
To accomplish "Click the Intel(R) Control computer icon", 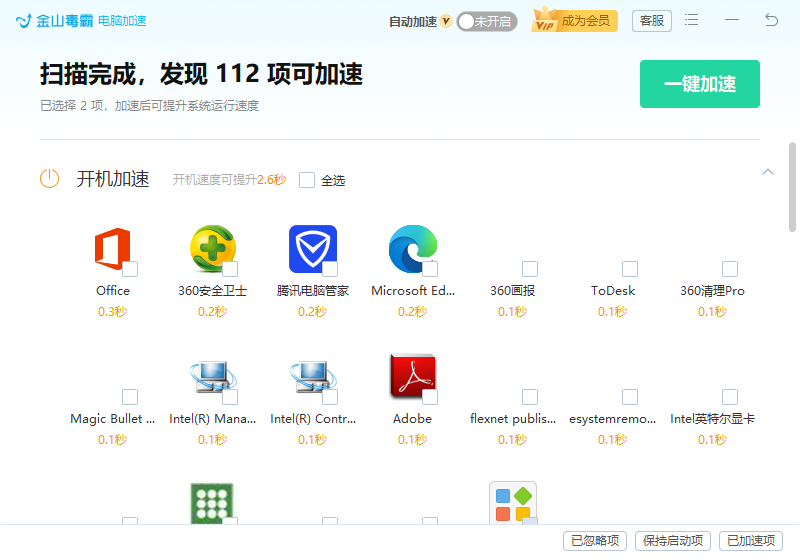I will (312, 376).
